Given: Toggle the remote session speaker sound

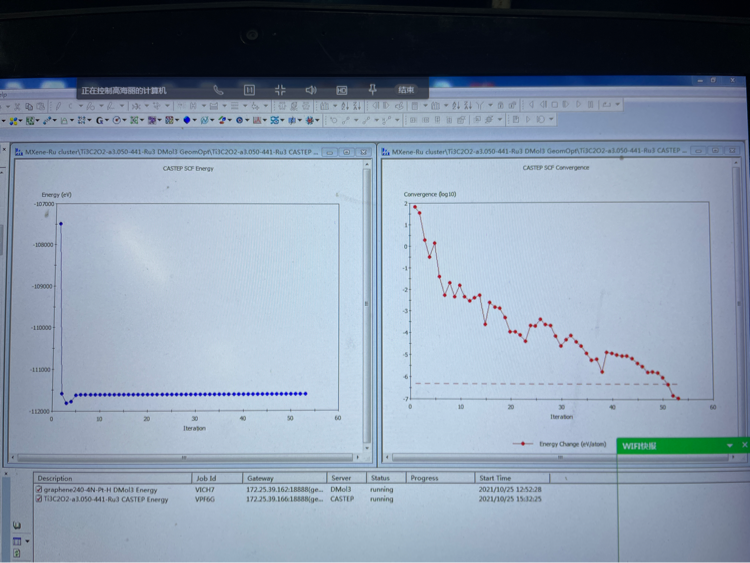Looking at the screenshot, I should (311, 90).
